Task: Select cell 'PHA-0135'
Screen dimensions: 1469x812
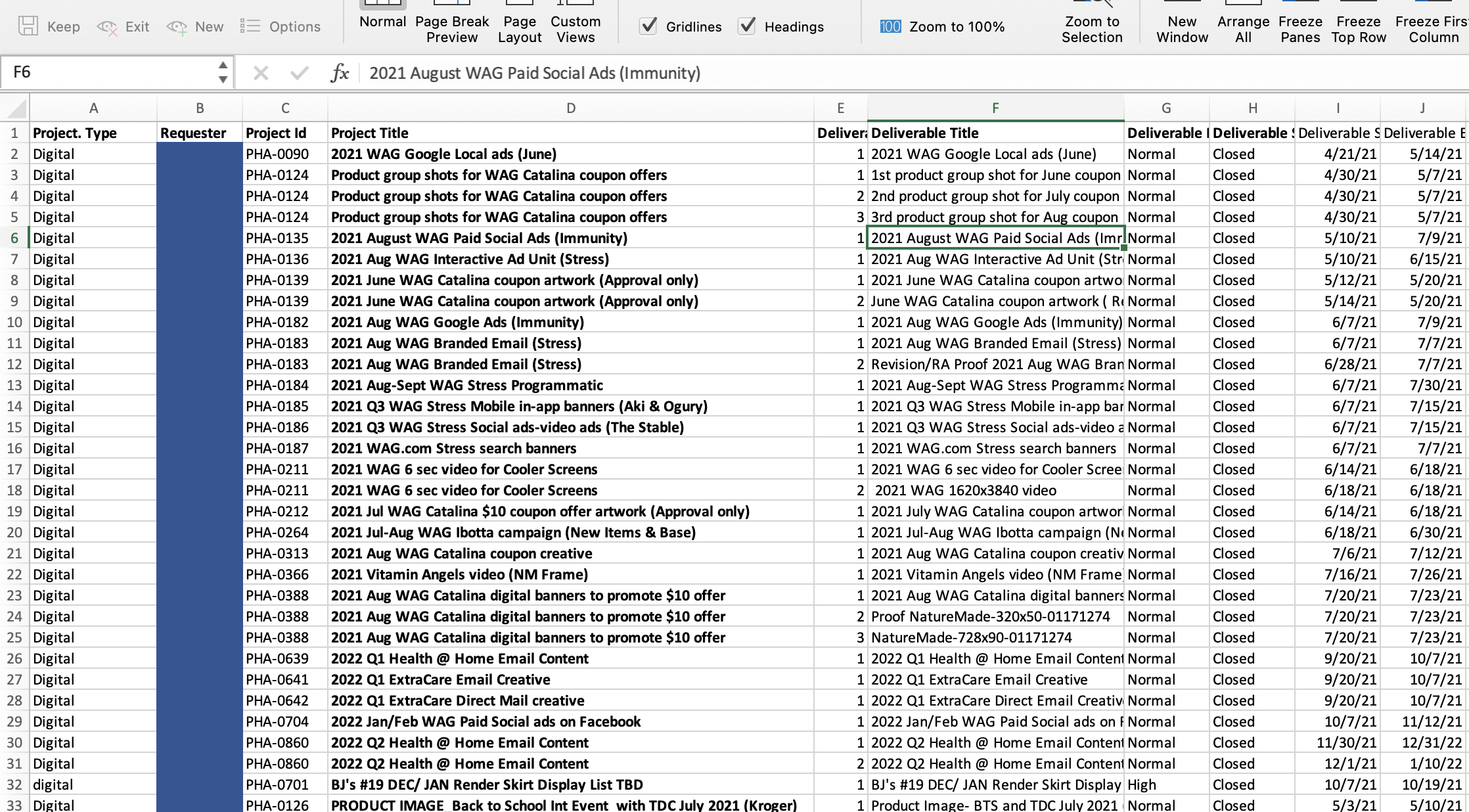Action: click(x=285, y=238)
